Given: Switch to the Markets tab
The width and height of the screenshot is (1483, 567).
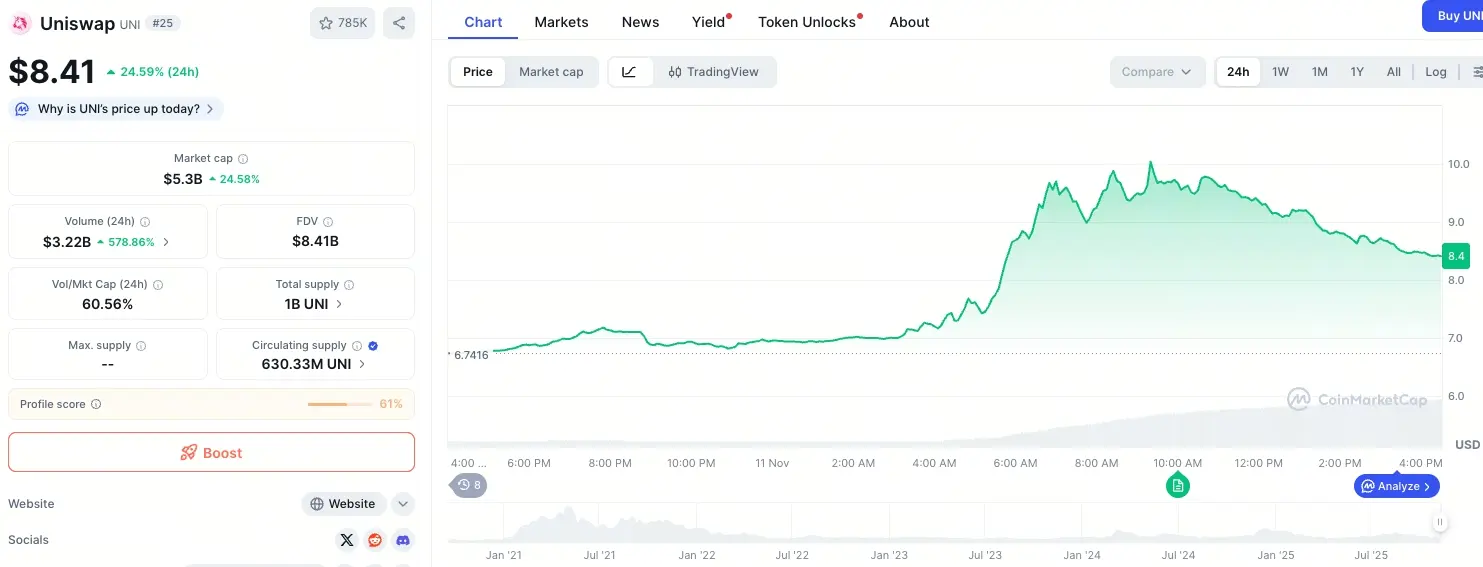Looking at the screenshot, I should point(561,22).
